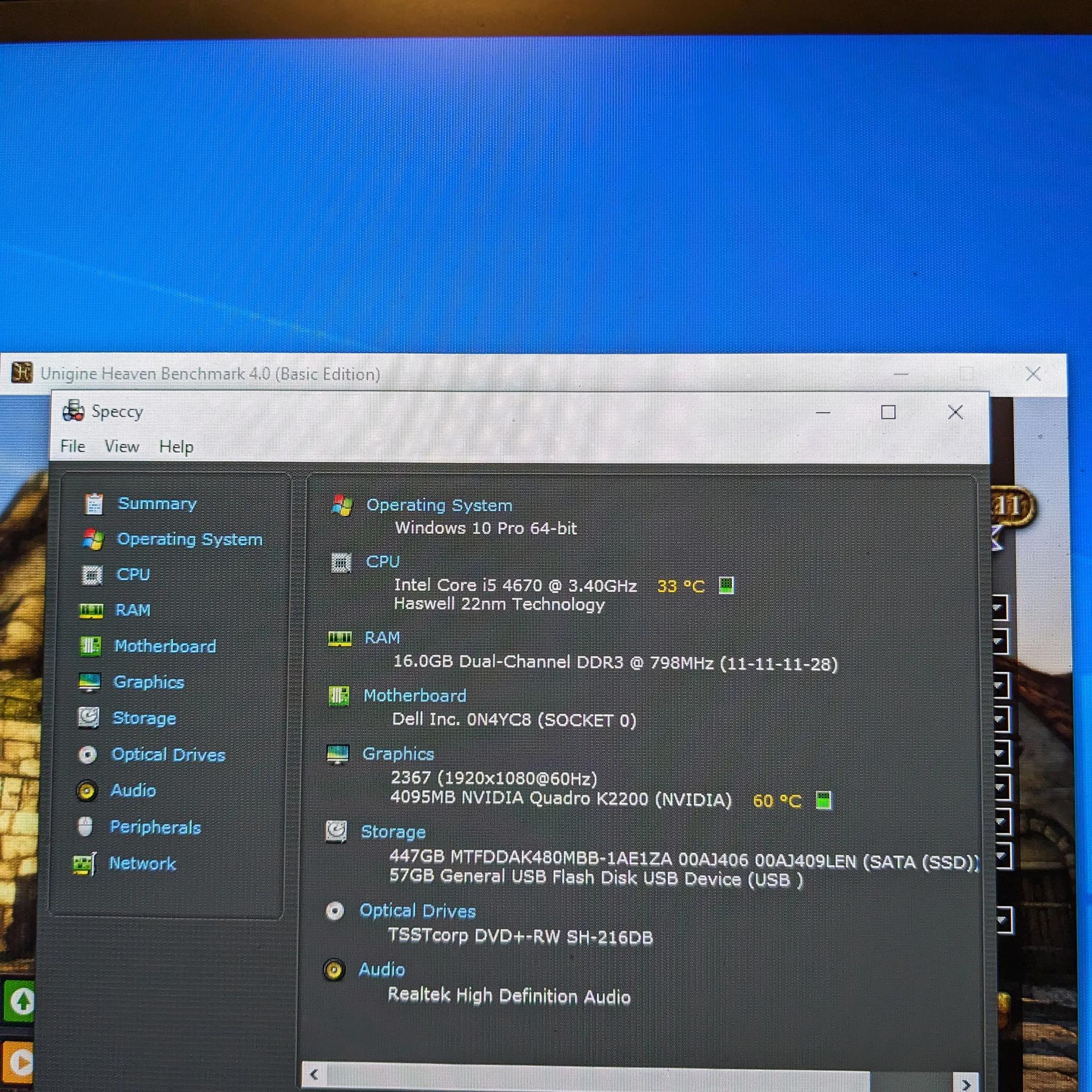The width and height of the screenshot is (1092, 1092).
Task: Click the "TSSTcorp DVD+-RW SH-216DB" line
Action: point(520,936)
